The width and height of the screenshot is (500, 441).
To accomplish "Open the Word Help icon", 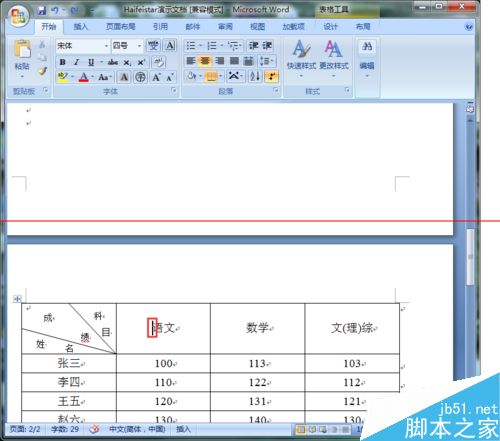I will (469, 27).
